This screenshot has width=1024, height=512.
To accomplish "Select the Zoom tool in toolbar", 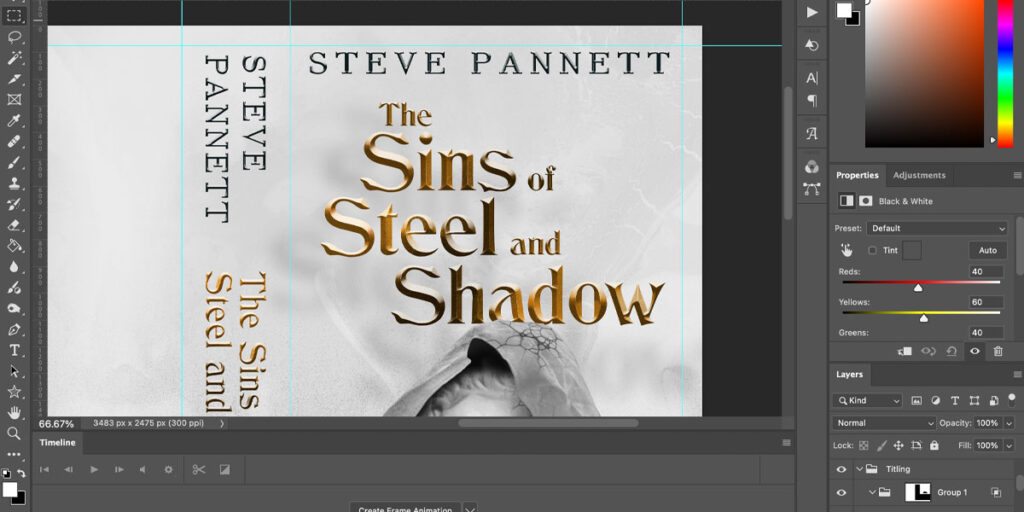I will [14, 433].
